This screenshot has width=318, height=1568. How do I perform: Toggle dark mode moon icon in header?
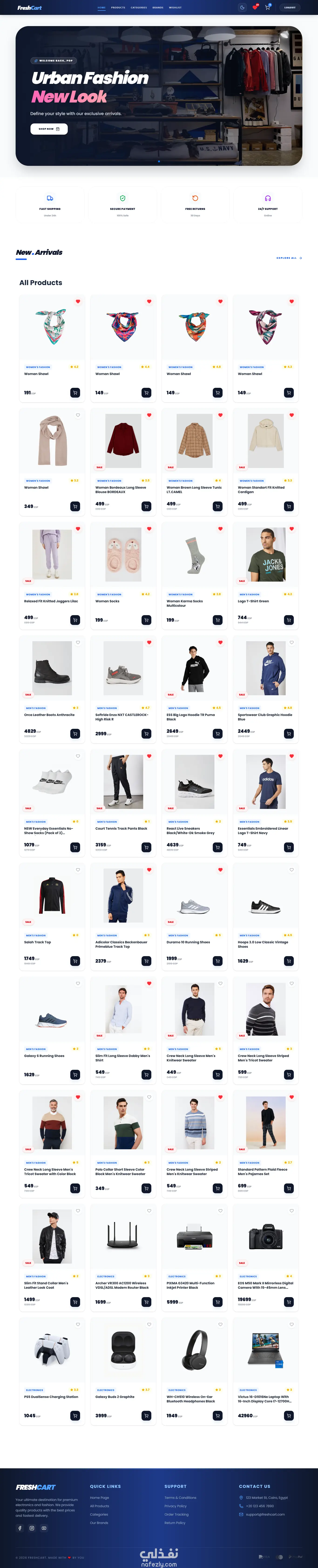(x=242, y=7)
